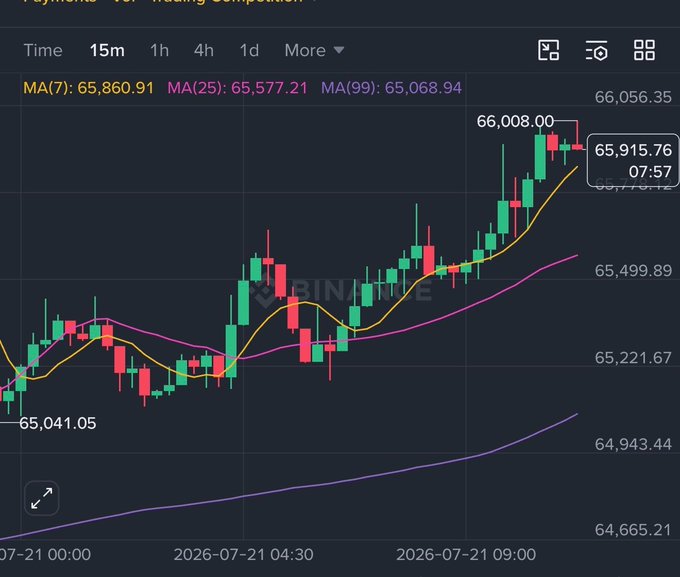Switch to the 1h interval
Image resolution: width=680 pixels, height=577 pixels.
[159, 50]
